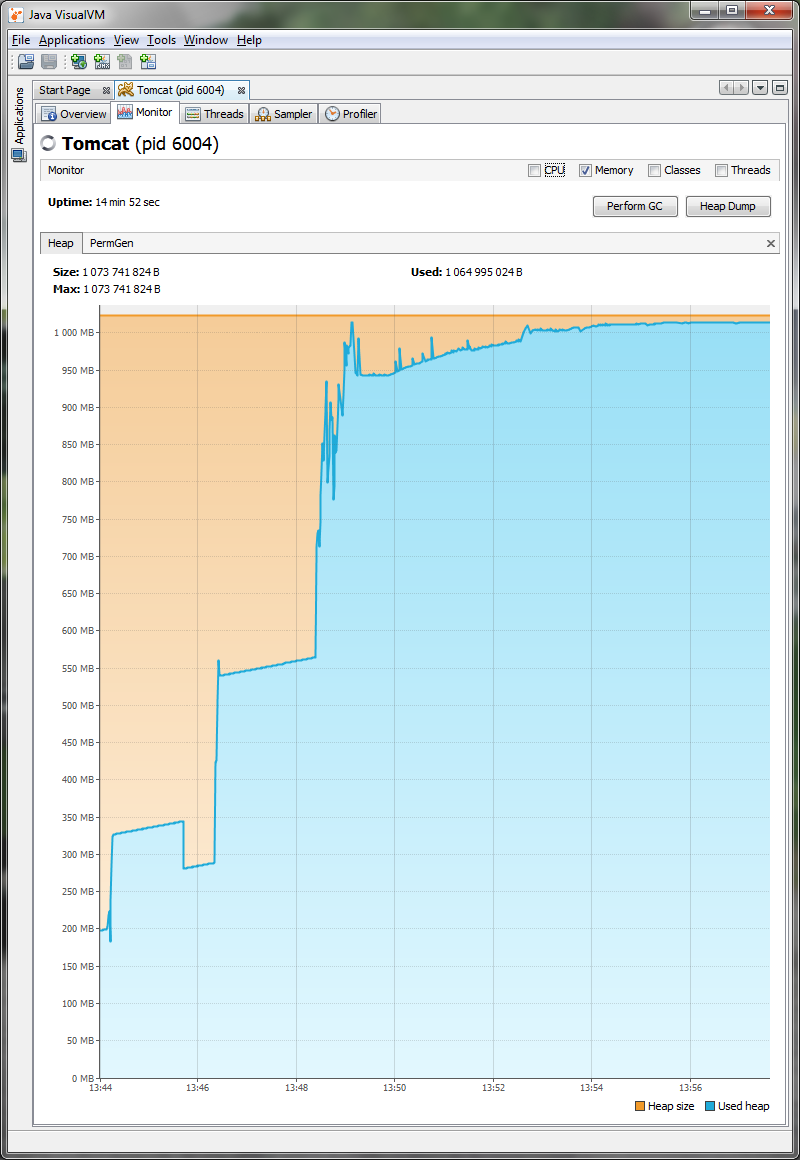Viewport: 800px width, 1160px height.
Task: Open the View menu
Action: tap(127, 40)
